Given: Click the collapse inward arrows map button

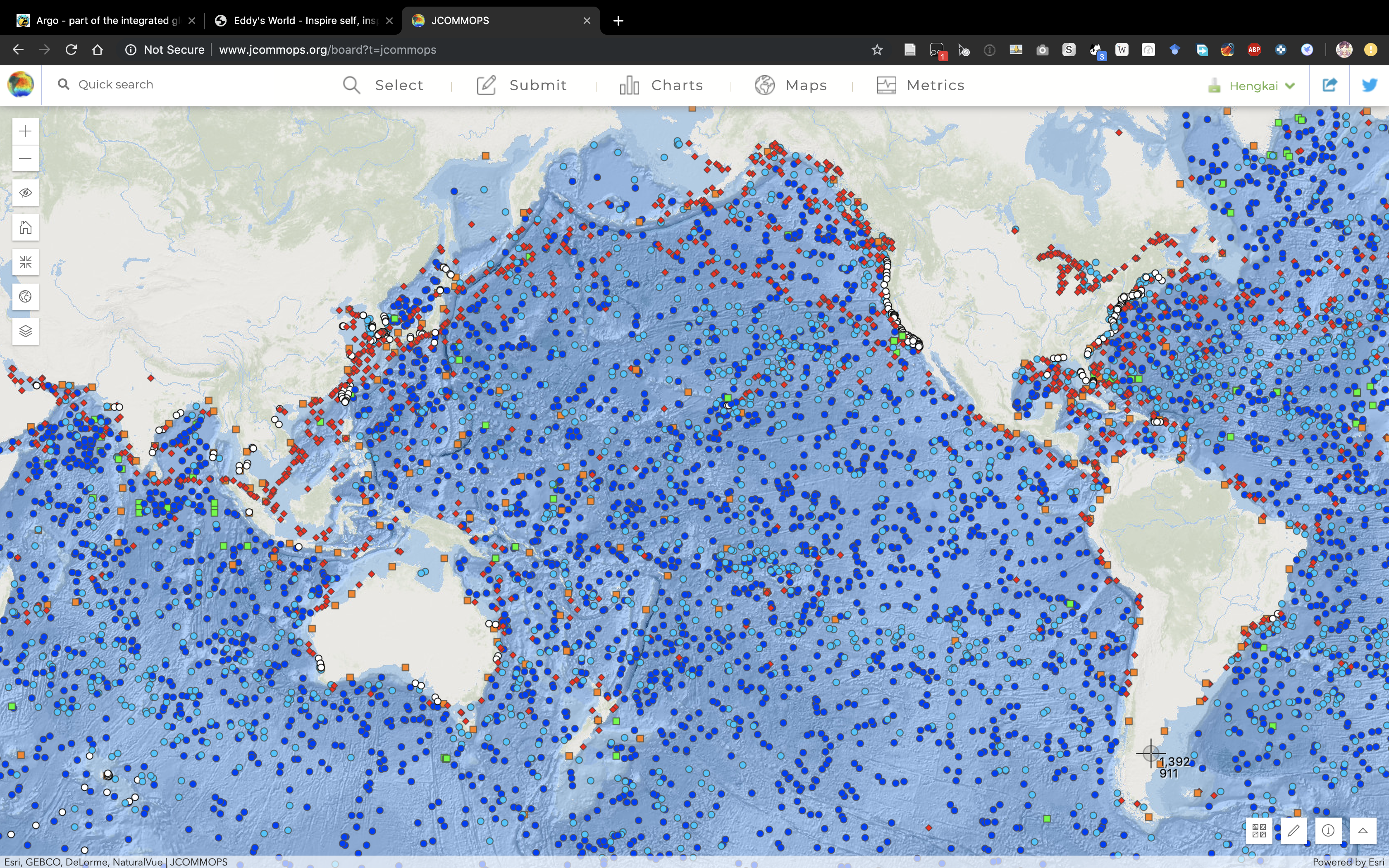Looking at the screenshot, I should click(25, 262).
